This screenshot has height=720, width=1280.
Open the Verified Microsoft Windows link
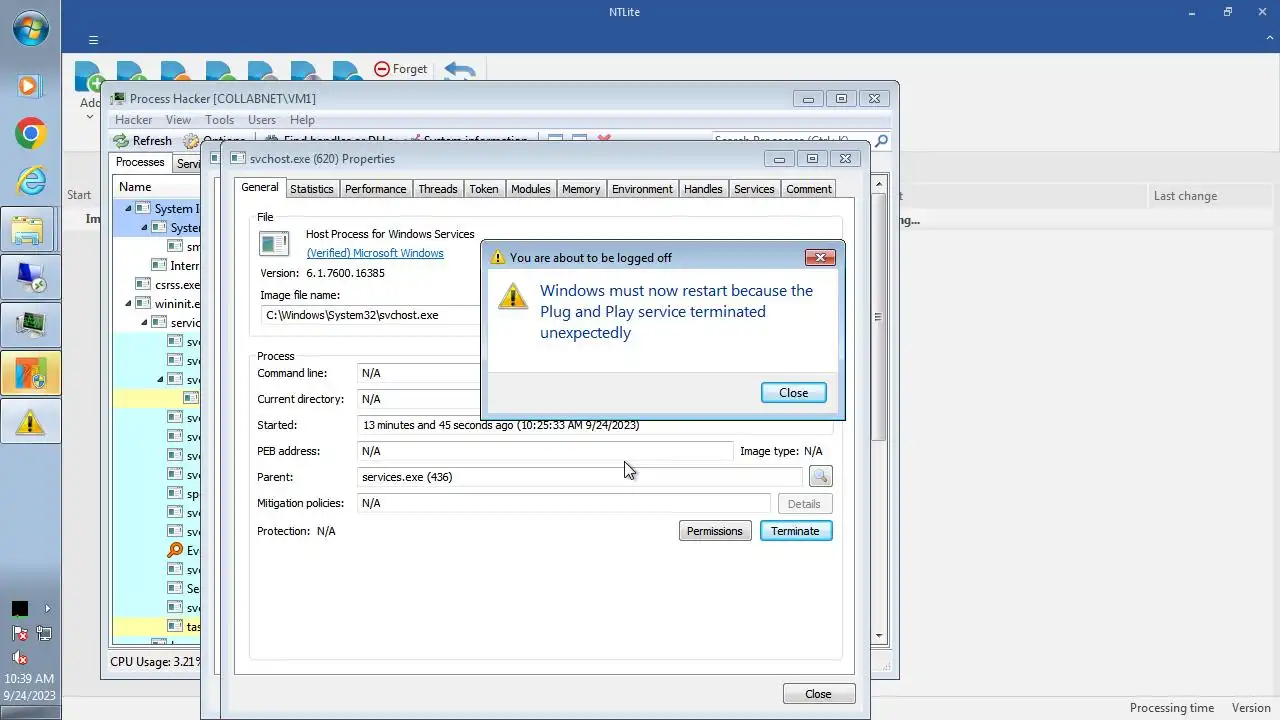(x=375, y=253)
